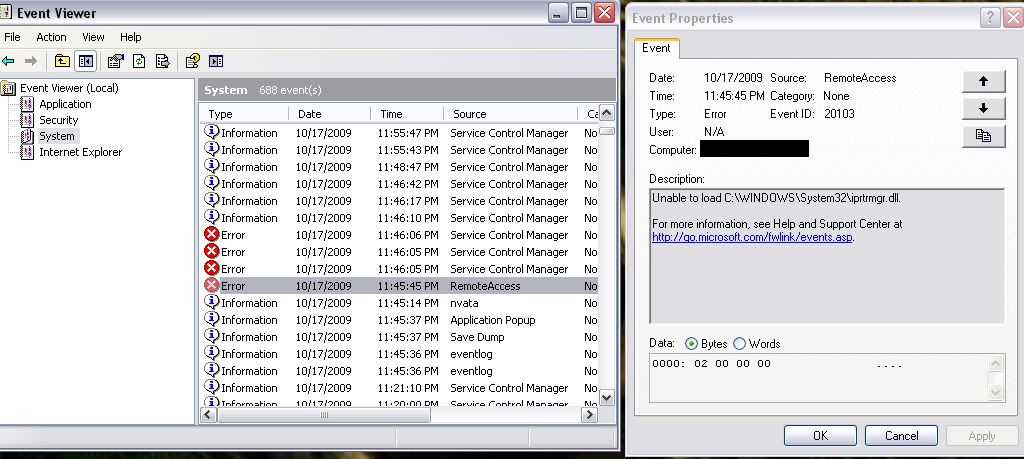Click the horizontal scrollbar left arrow
This screenshot has height=459, width=1024.
(208, 415)
